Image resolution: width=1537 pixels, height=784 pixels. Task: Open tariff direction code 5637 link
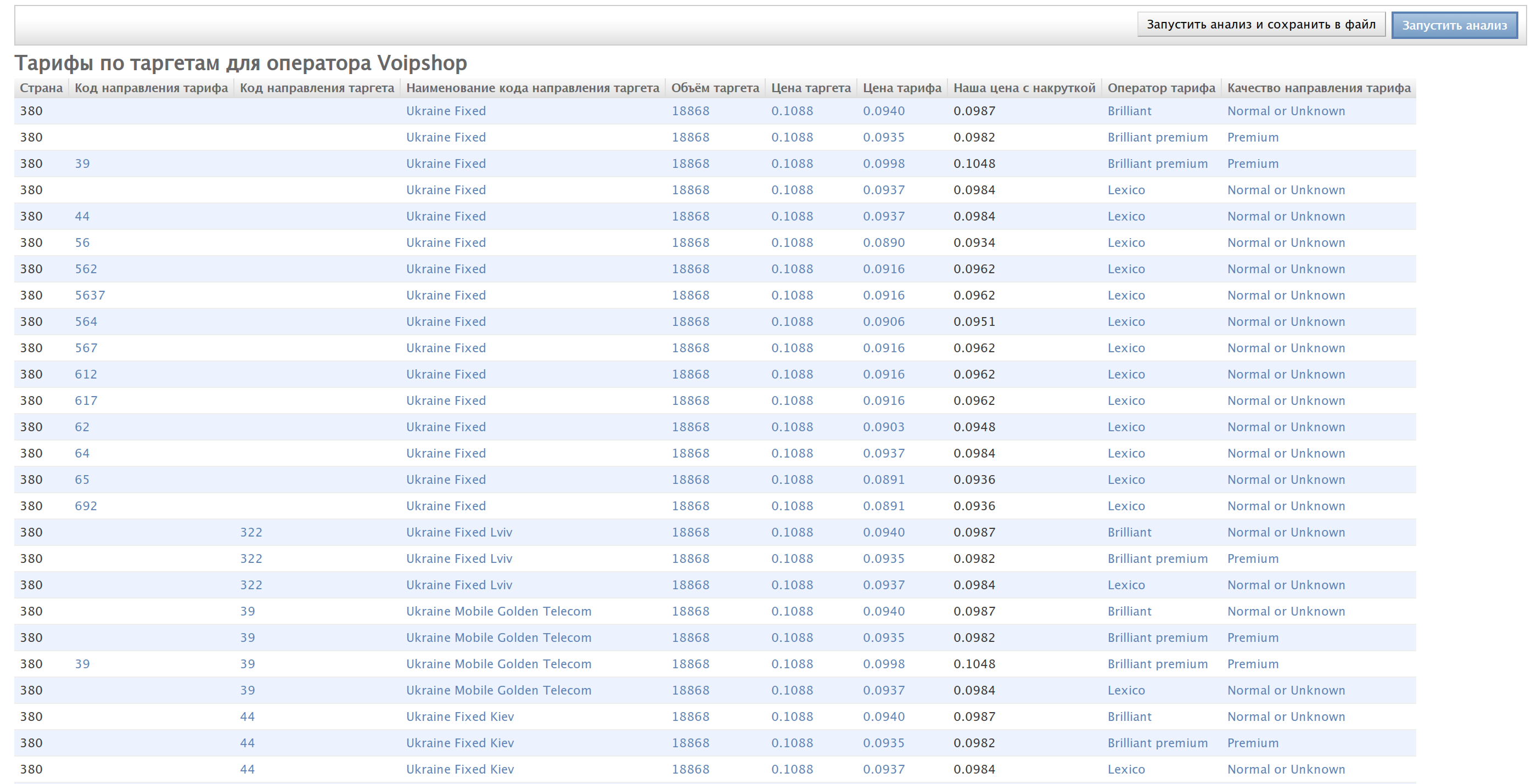pos(89,295)
